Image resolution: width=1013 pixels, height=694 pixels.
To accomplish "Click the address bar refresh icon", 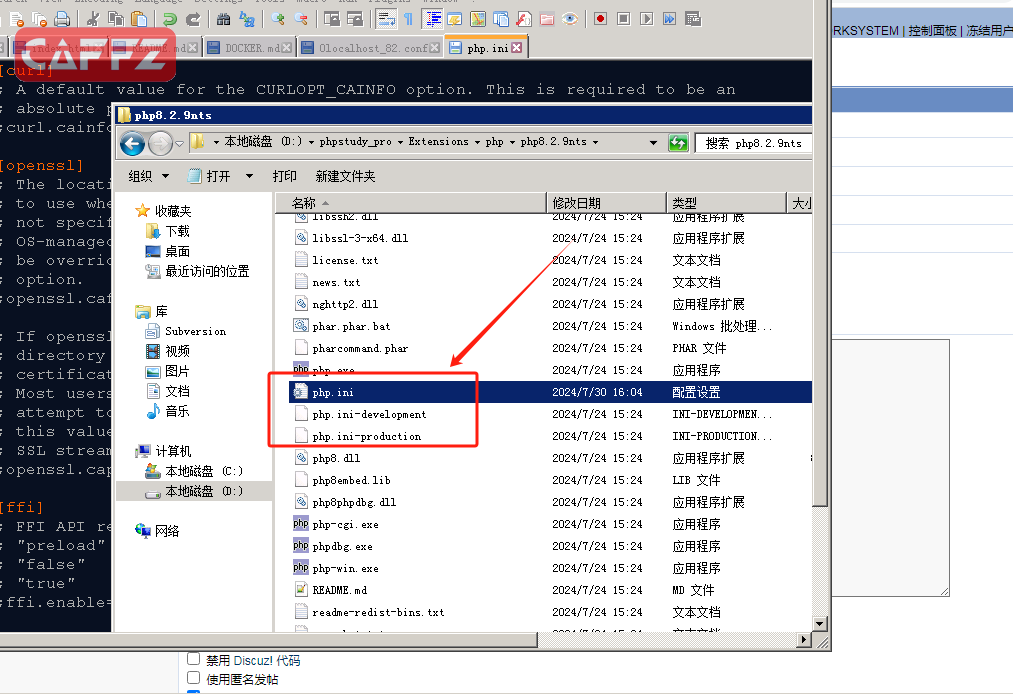I will (679, 143).
